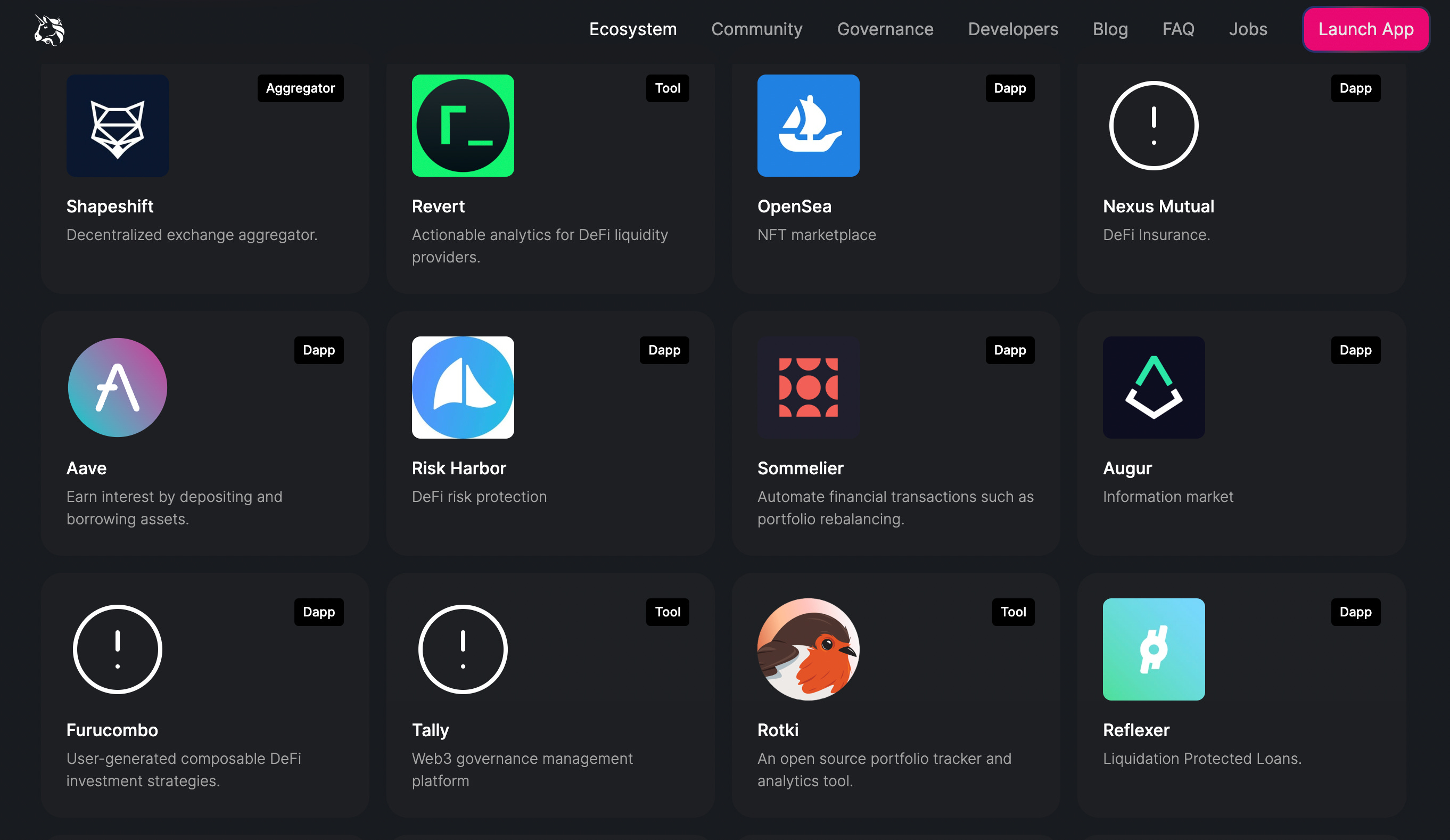
Task: Open the Sommelier red dots logo
Action: tap(808, 387)
